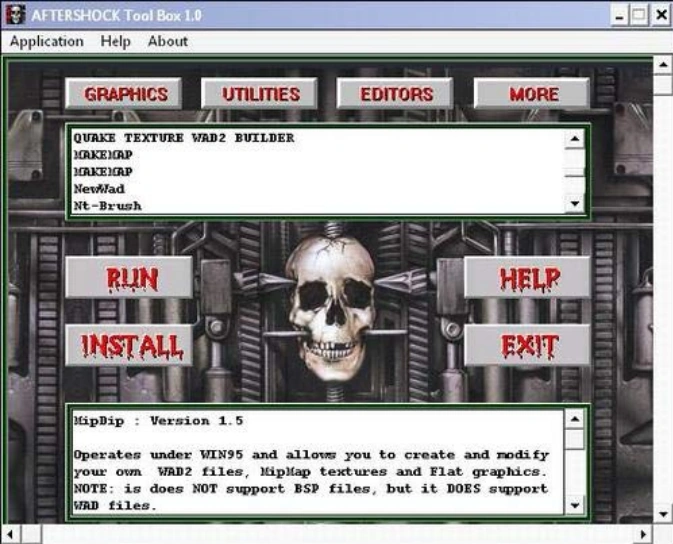Click main window vertical scroll down arrow
Screen dimensions: 673x544
click(663, 514)
